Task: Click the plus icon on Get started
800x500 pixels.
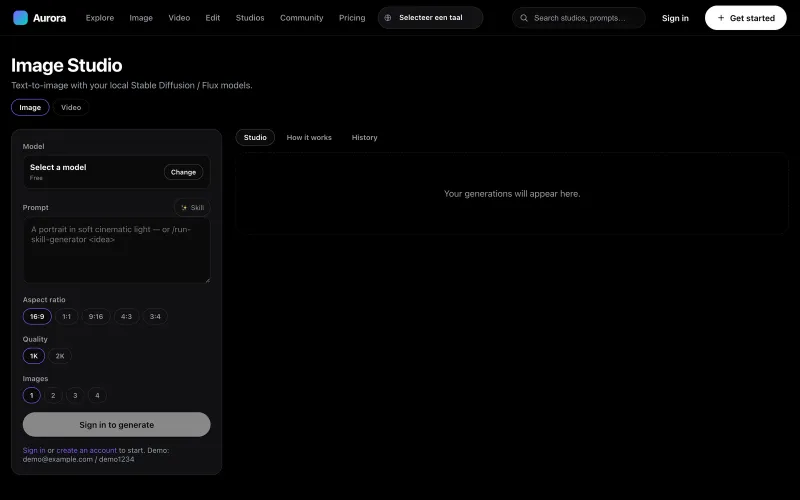Action: pyautogui.click(x=721, y=18)
